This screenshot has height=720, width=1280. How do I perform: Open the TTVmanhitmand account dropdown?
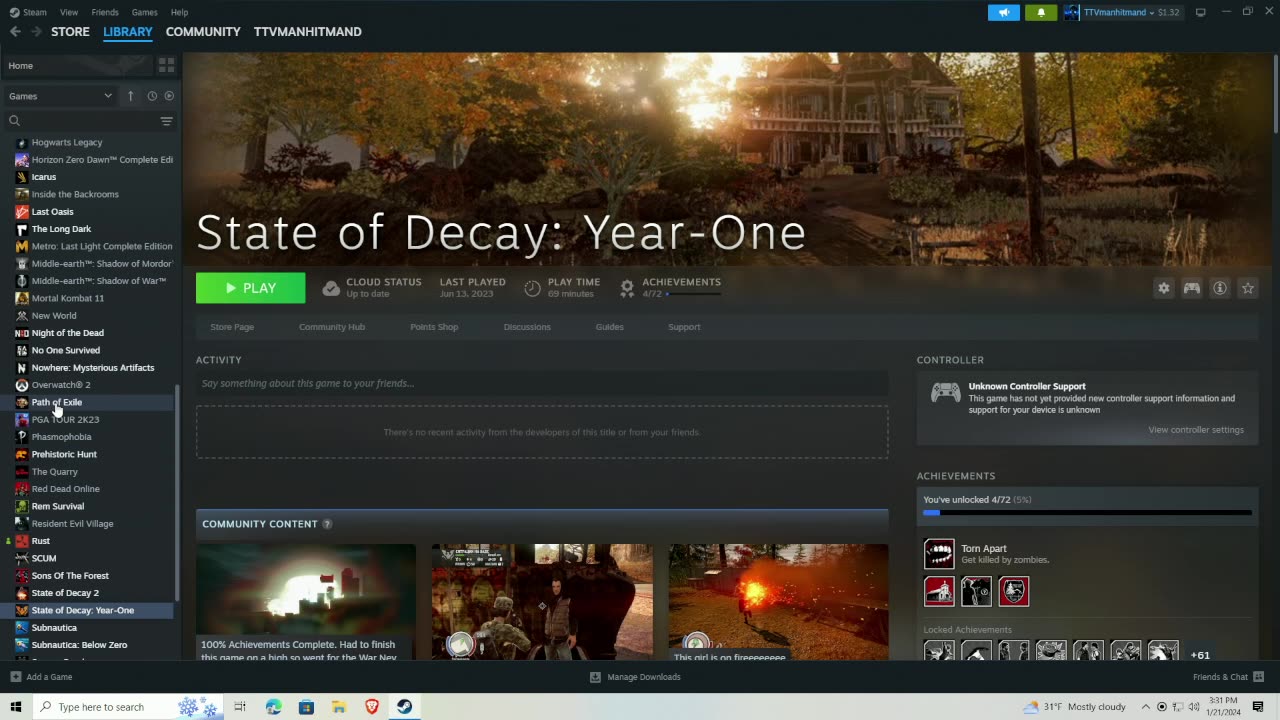(x=1122, y=12)
